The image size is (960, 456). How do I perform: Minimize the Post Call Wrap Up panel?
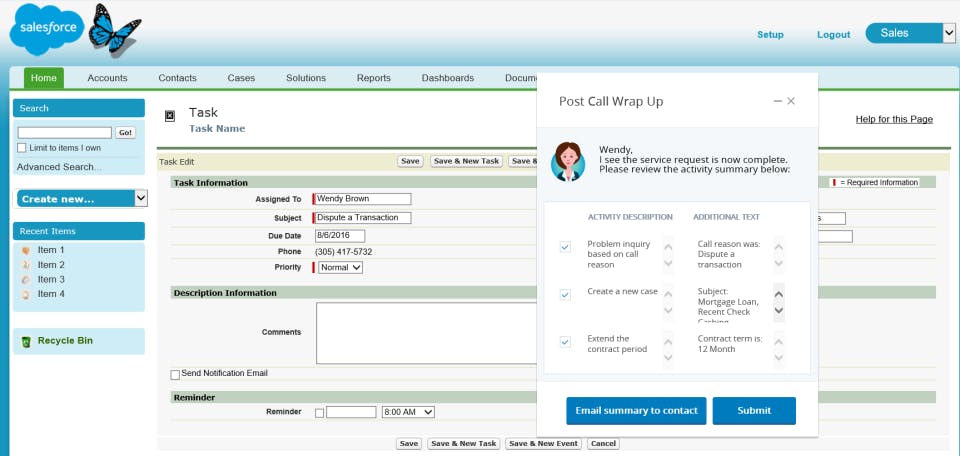pyautogui.click(x=778, y=101)
